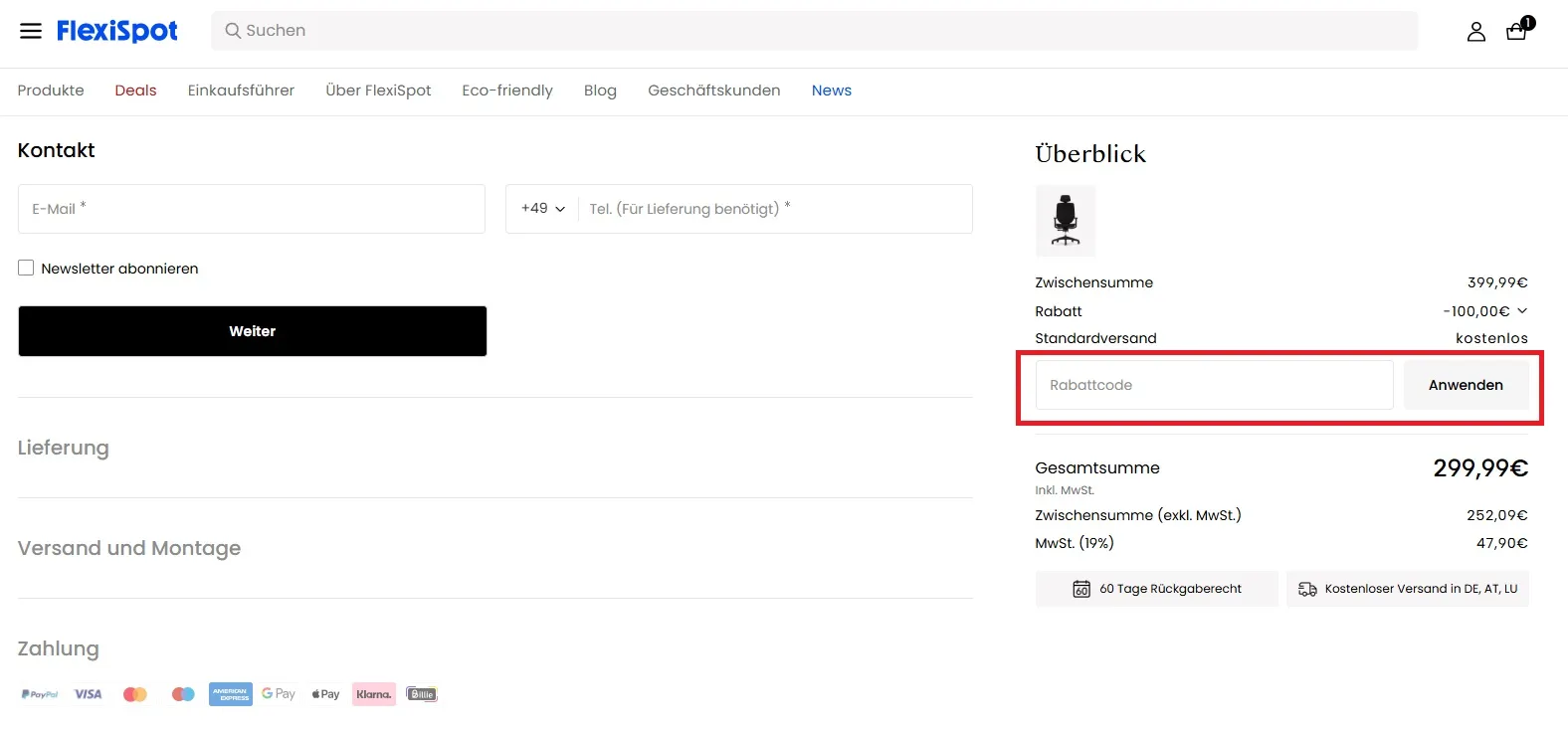Focus the Rabattcode input field

pos(1214,385)
